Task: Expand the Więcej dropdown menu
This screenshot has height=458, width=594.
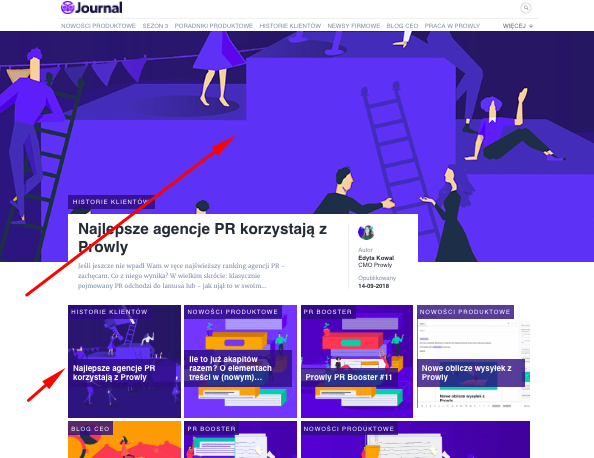Action: [x=517, y=26]
